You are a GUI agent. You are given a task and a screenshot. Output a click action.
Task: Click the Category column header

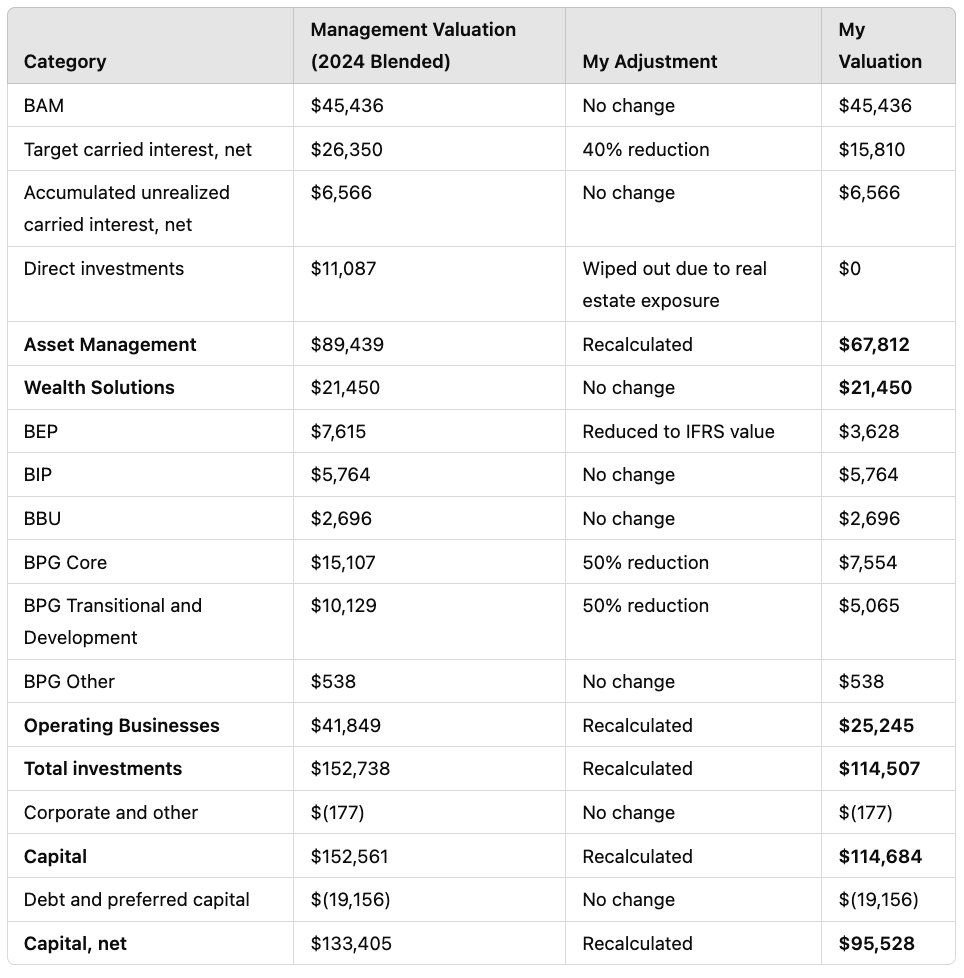click(x=65, y=61)
